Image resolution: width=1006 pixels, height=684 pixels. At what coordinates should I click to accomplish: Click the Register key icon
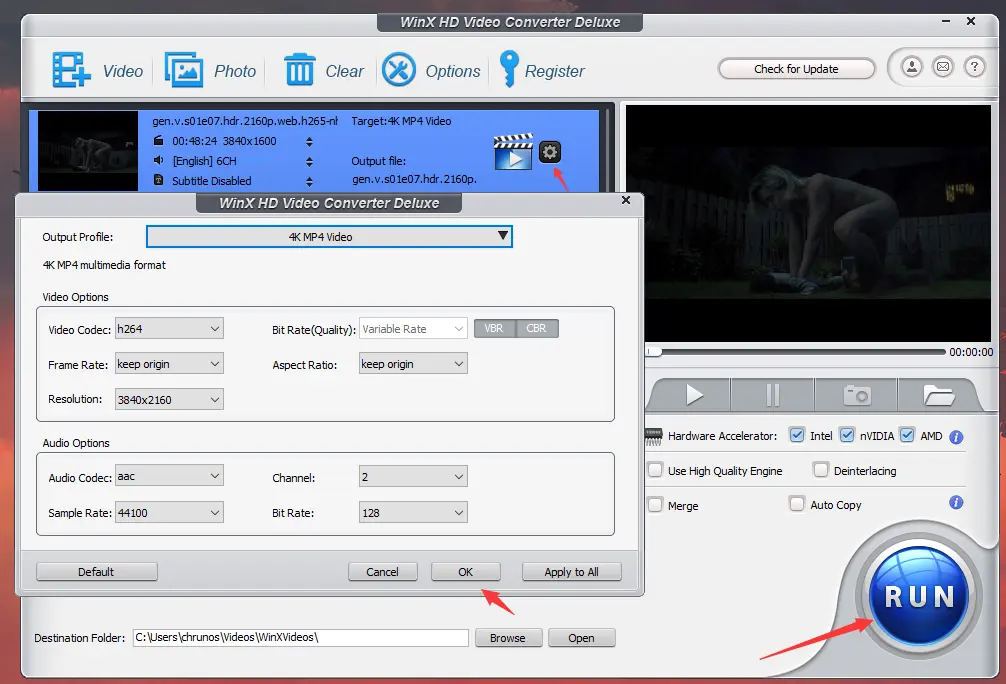coord(508,70)
